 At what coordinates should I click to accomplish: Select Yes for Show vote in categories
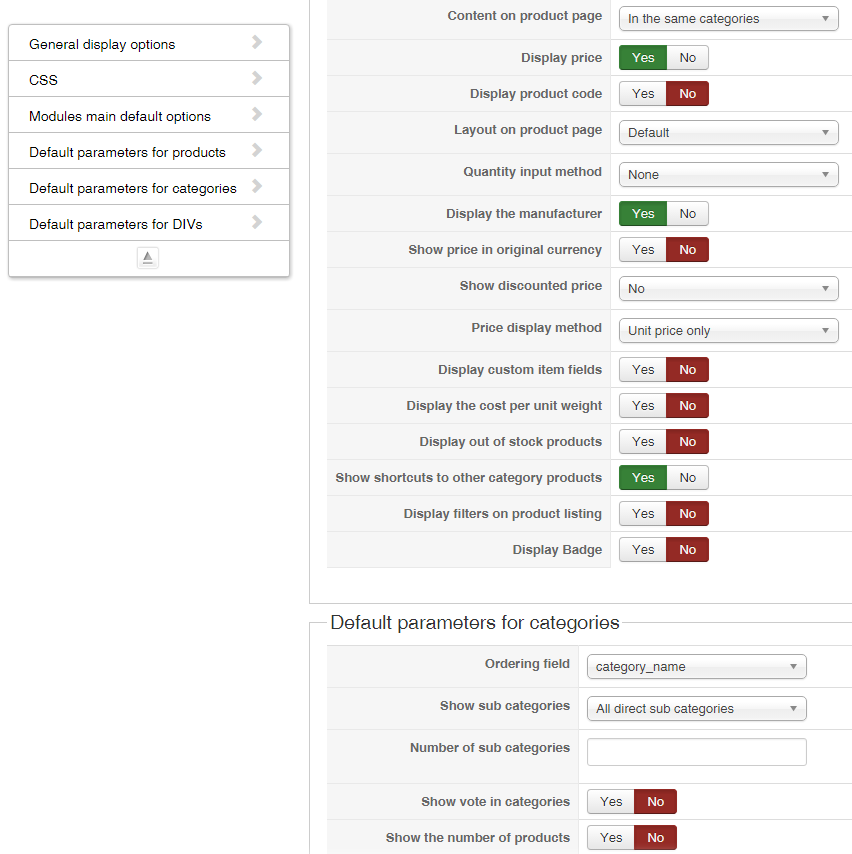coord(611,802)
